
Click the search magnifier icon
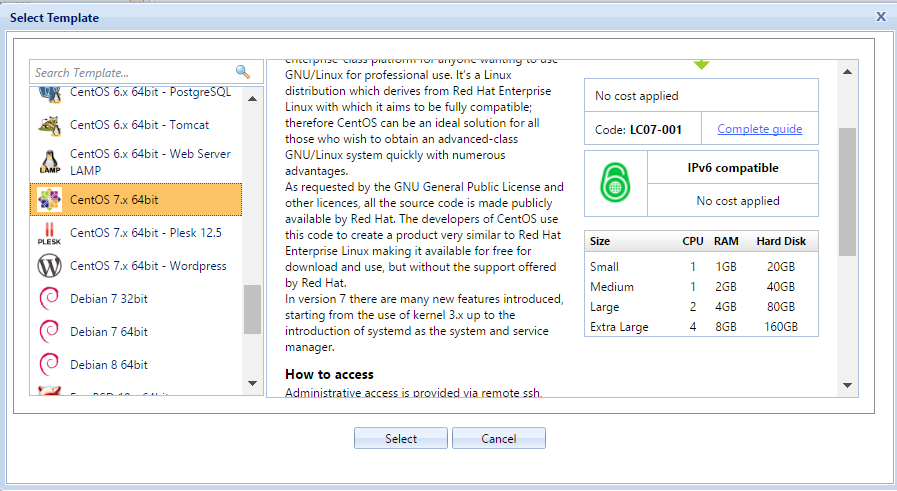point(243,72)
